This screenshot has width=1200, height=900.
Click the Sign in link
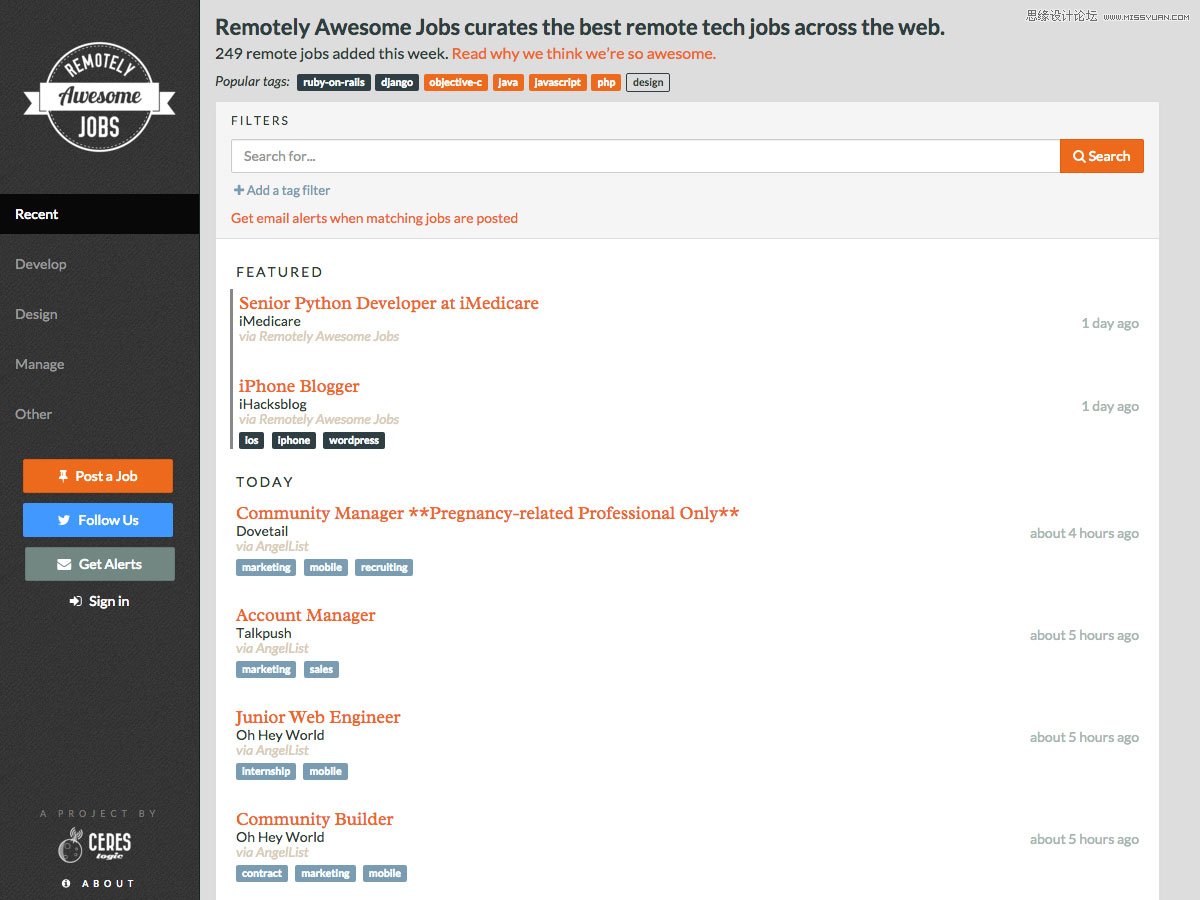(x=99, y=601)
